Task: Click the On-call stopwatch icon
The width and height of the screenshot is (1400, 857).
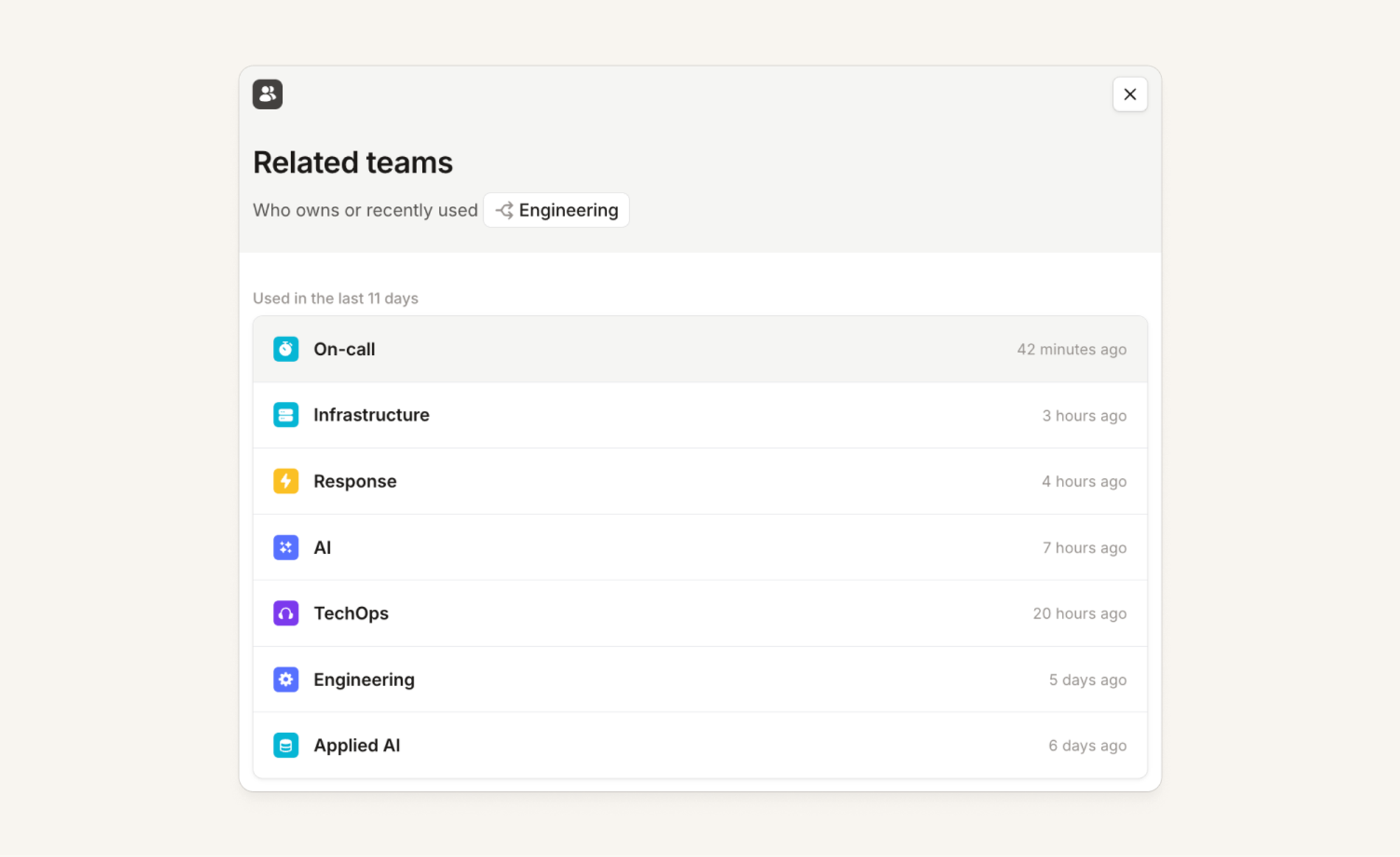Action: coord(286,349)
